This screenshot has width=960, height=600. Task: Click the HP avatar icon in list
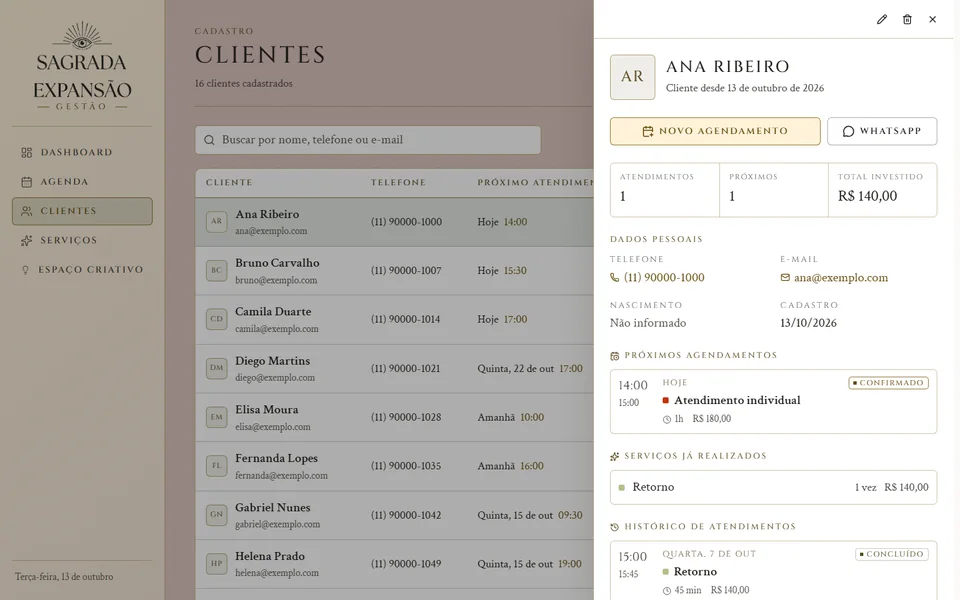[x=217, y=564]
